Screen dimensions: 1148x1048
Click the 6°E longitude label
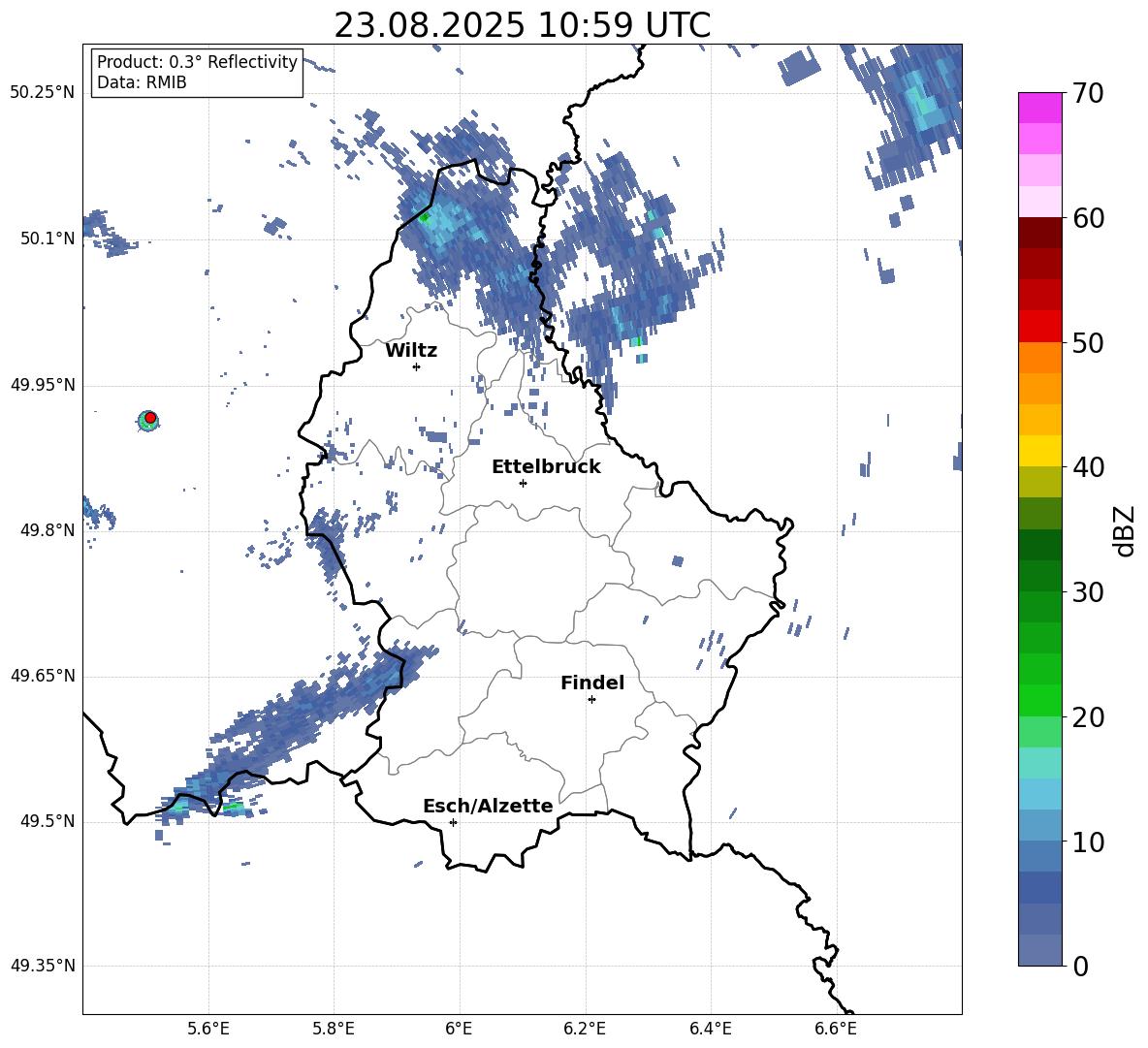[459, 1029]
